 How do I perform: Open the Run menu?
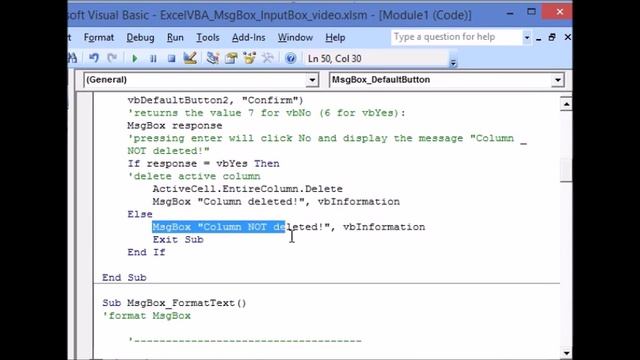pyautogui.click(x=175, y=38)
